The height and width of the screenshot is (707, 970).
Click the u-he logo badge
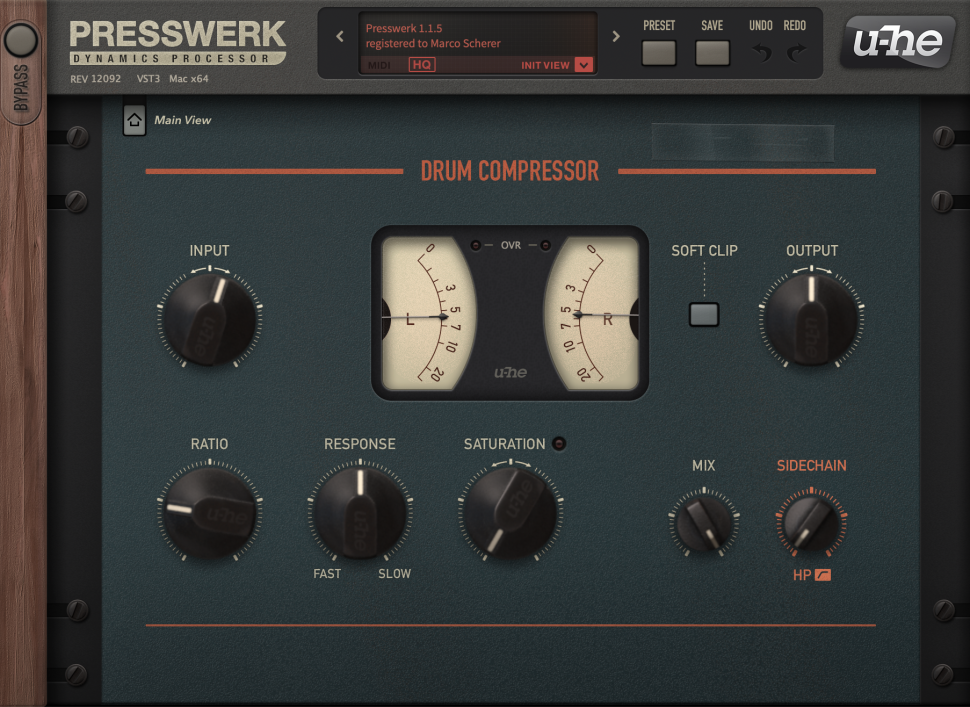pyautogui.click(x=896, y=42)
